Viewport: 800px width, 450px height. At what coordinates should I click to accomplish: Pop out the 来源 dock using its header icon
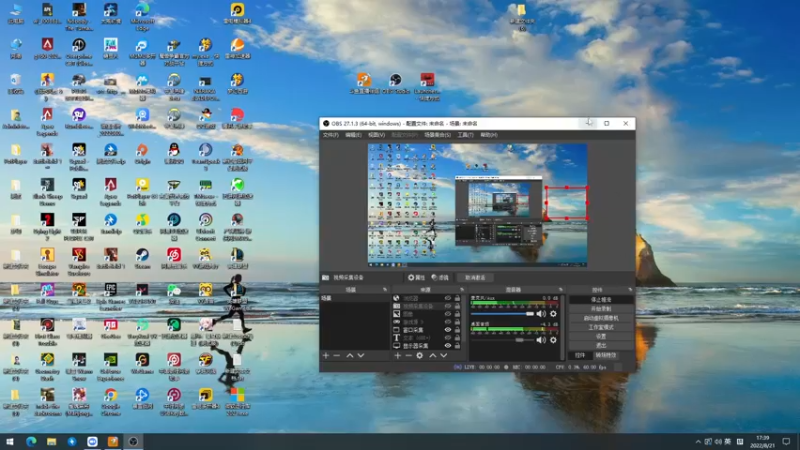point(462,290)
